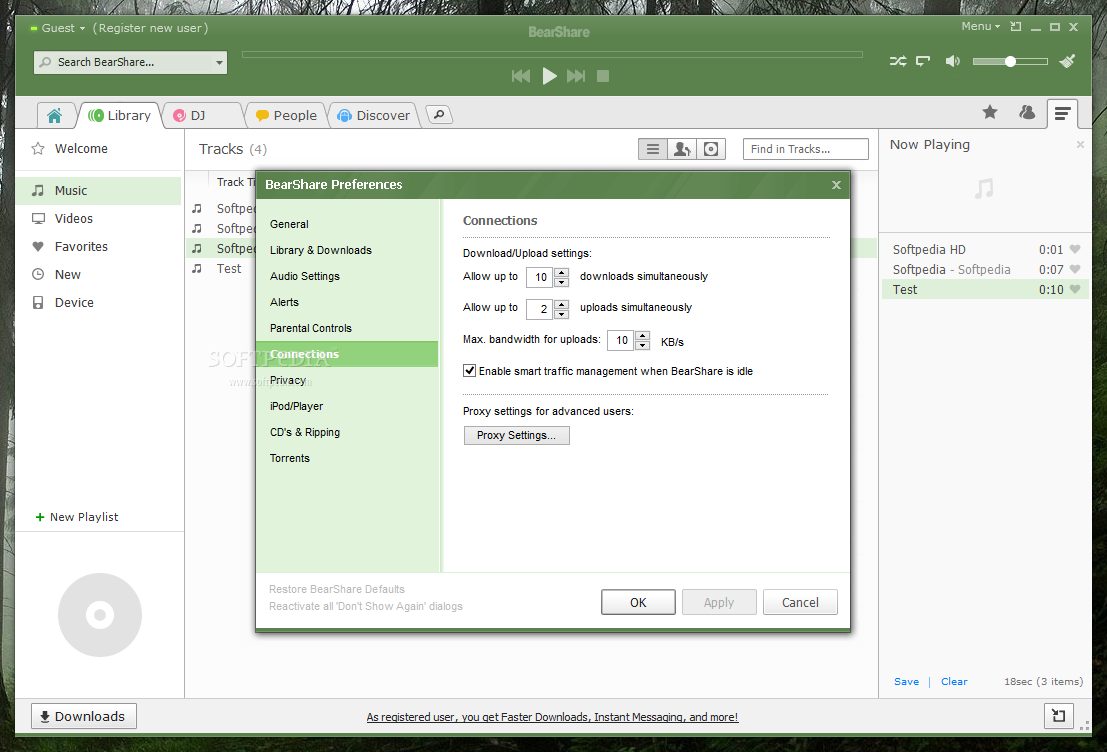This screenshot has width=1107, height=752.
Task: Click the track seek progress bar
Action: pos(552,54)
